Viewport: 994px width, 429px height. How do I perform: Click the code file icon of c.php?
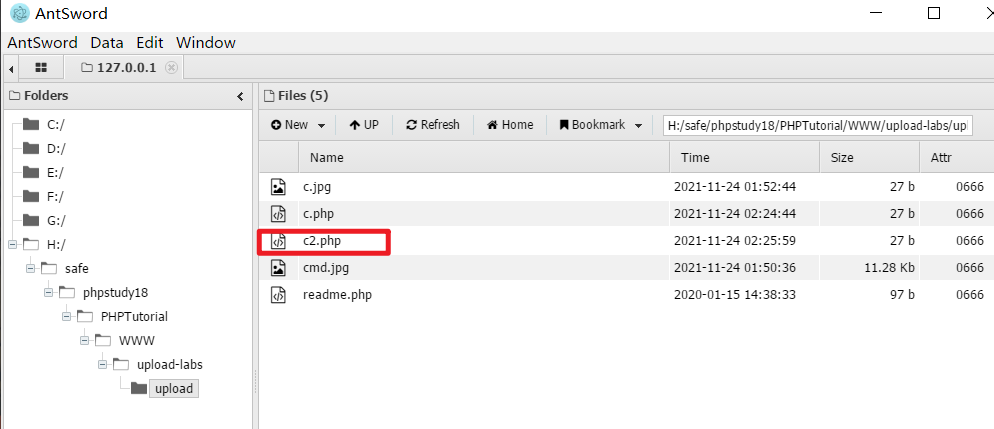coord(278,214)
